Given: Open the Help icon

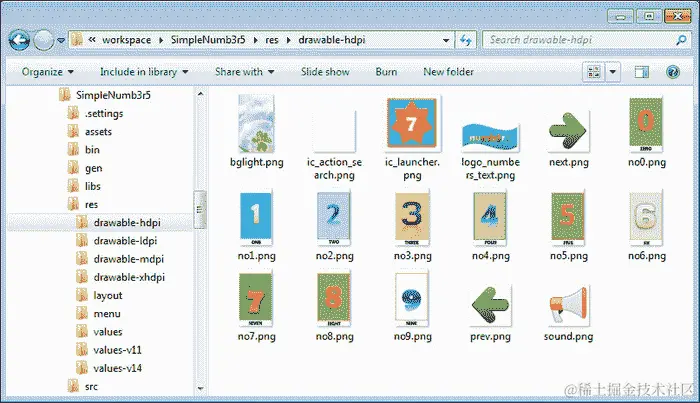Looking at the screenshot, I should click(x=673, y=72).
